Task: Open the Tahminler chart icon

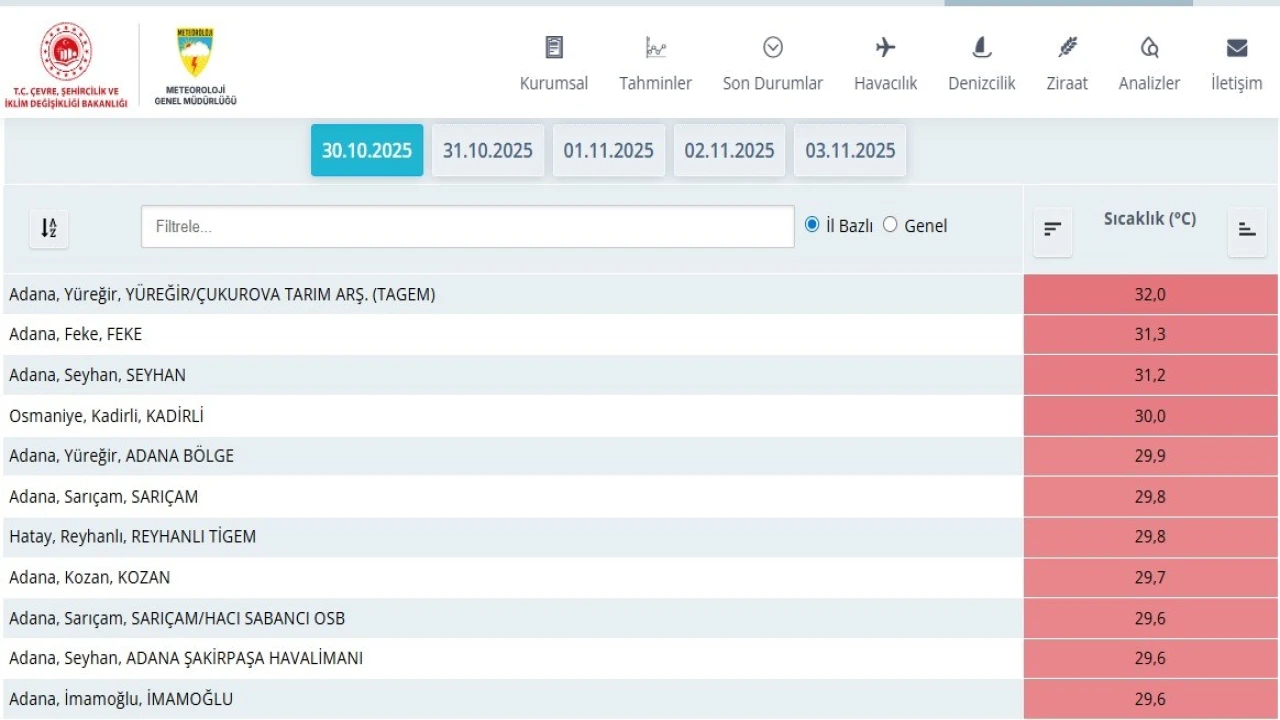Action: point(655,48)
